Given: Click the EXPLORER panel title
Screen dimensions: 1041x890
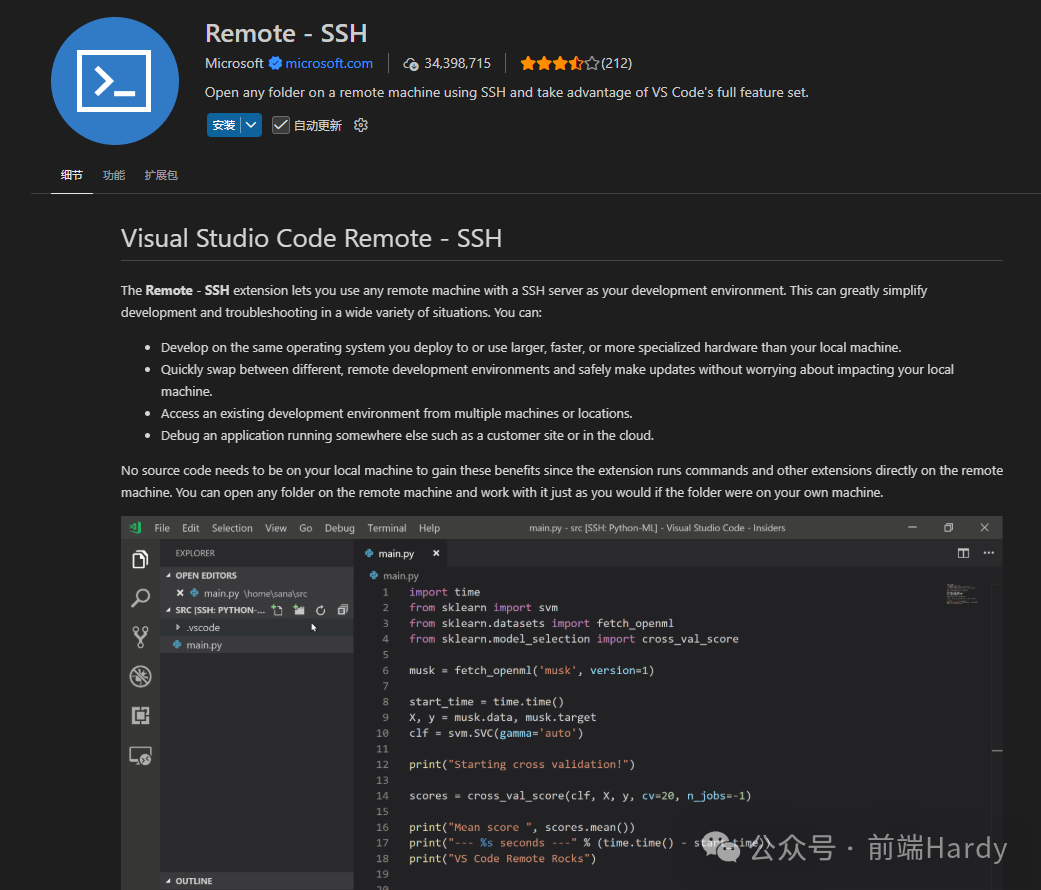Looking at the screenshot, I should pos(195,553).
